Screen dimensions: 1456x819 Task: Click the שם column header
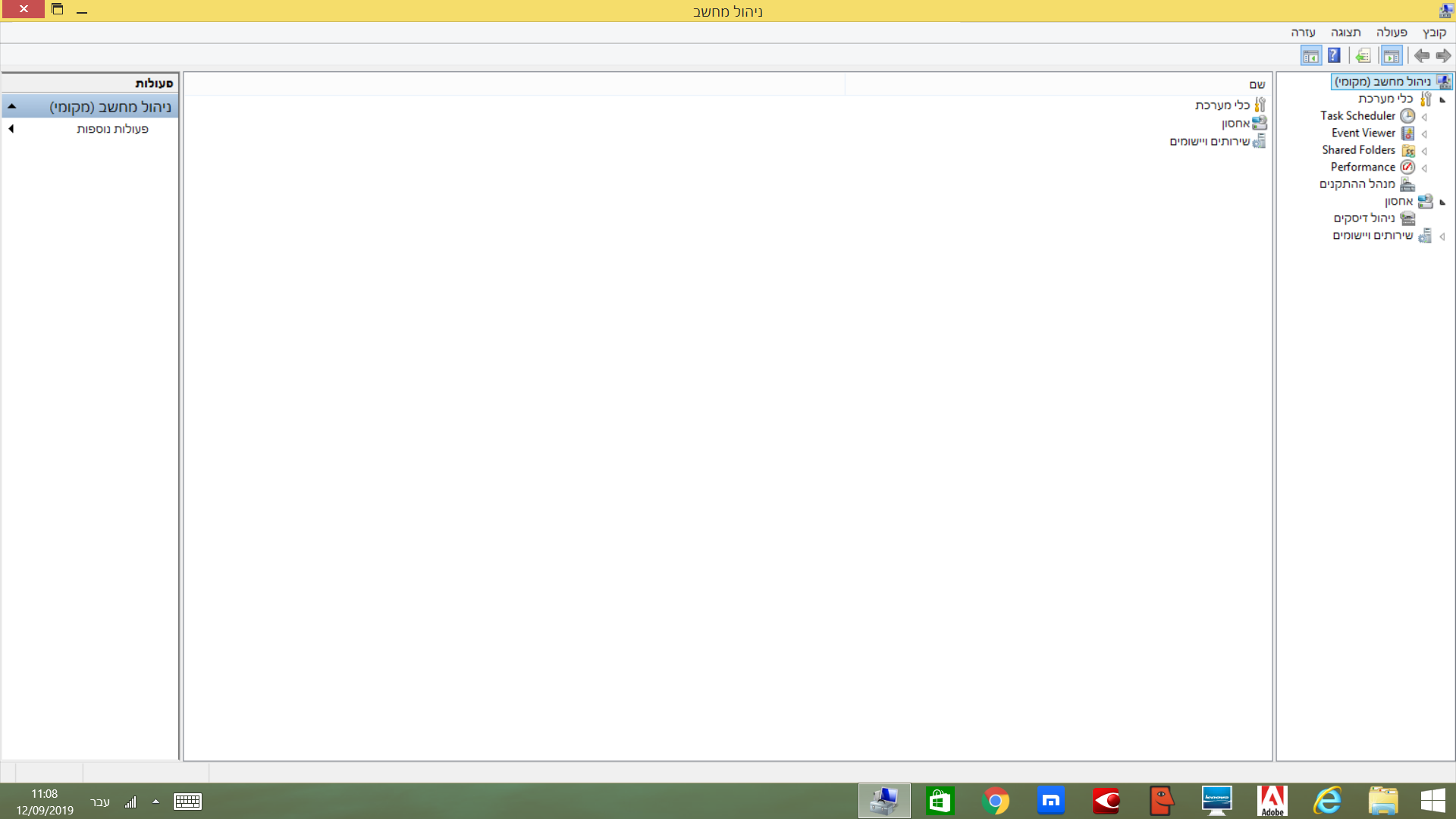1257,84
